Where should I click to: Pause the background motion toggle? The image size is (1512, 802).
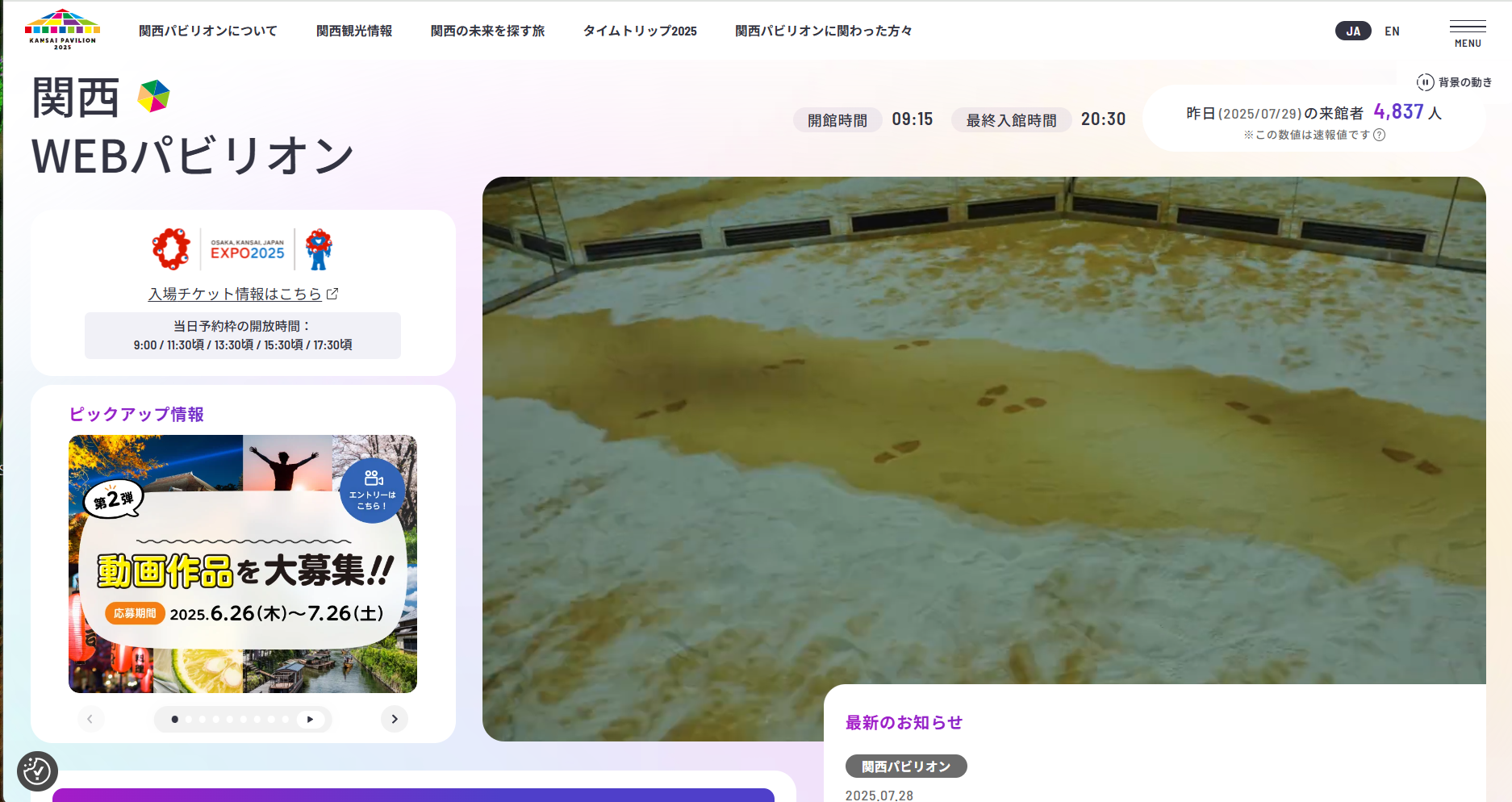pyautogui.click(x=1426, y=82)
